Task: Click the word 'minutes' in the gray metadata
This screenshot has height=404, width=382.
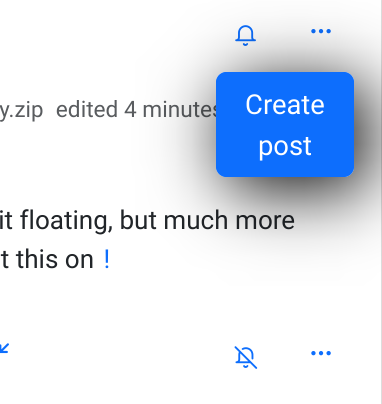Action: tap(180, 109)
